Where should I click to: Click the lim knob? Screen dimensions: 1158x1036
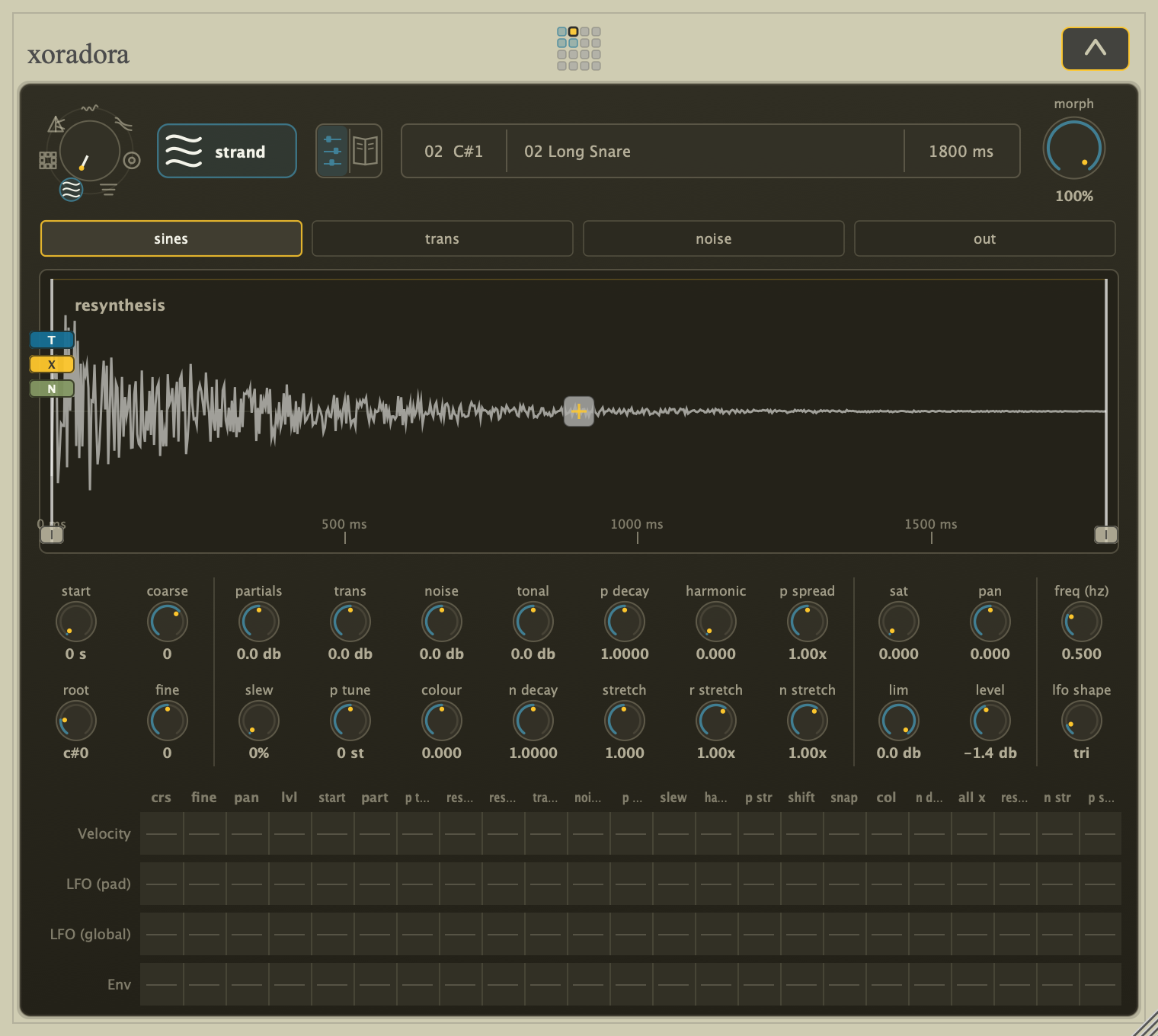(x=899, y=721)
